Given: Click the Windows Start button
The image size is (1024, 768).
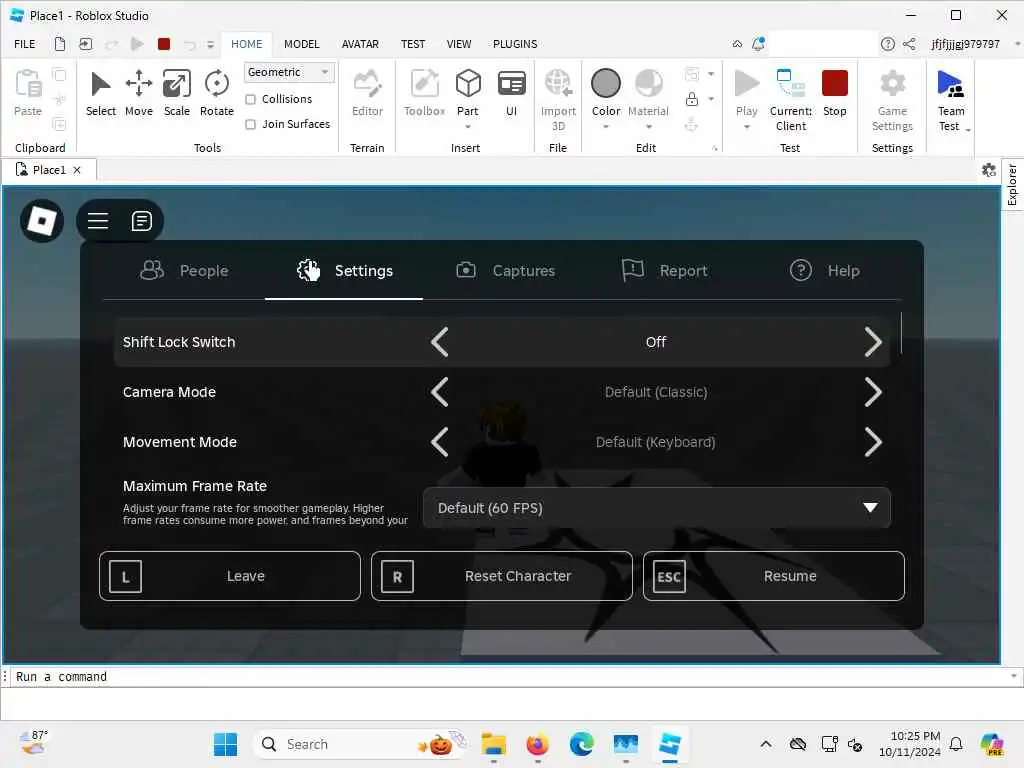Looking at the screenshot, I should pyautogui.click(x=226, y=744).
